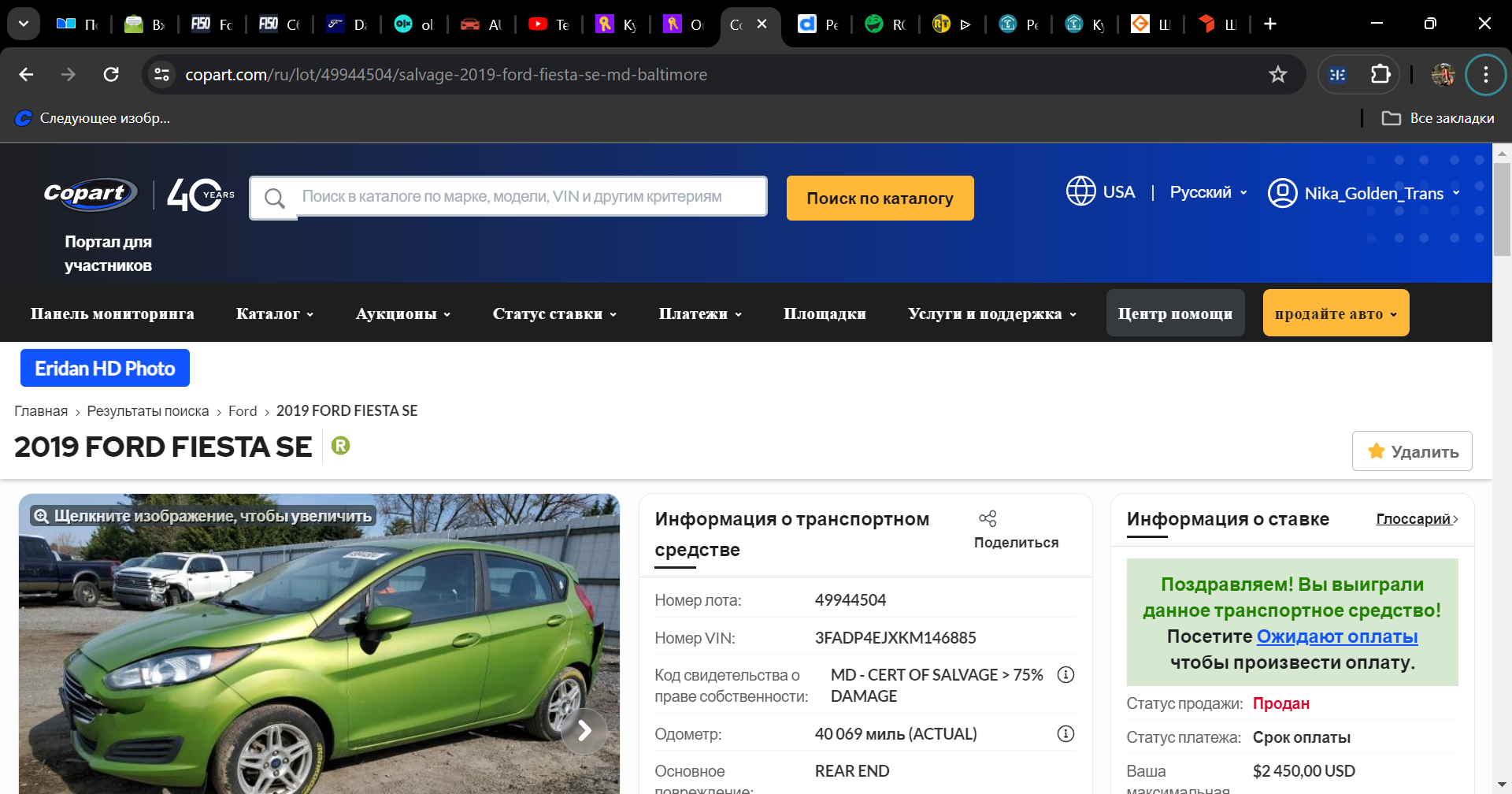Click the 40 Years anniversary logo
The height and width of the screenshot is (794, 1512).
coord(200,195)
